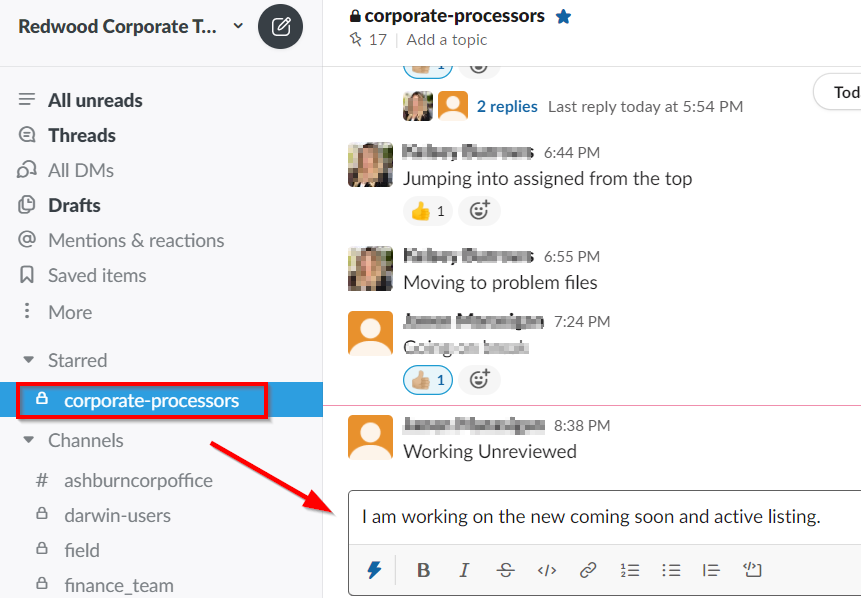The image size is (861, 598).
Task: Start an ordered numbered list
Action: click(x=630, y=570)
